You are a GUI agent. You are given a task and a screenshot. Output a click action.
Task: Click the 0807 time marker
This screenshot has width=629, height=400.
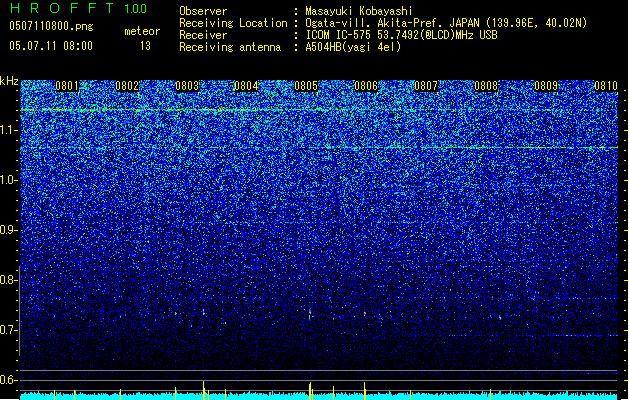pyautogui.click(x=426, y=86)
